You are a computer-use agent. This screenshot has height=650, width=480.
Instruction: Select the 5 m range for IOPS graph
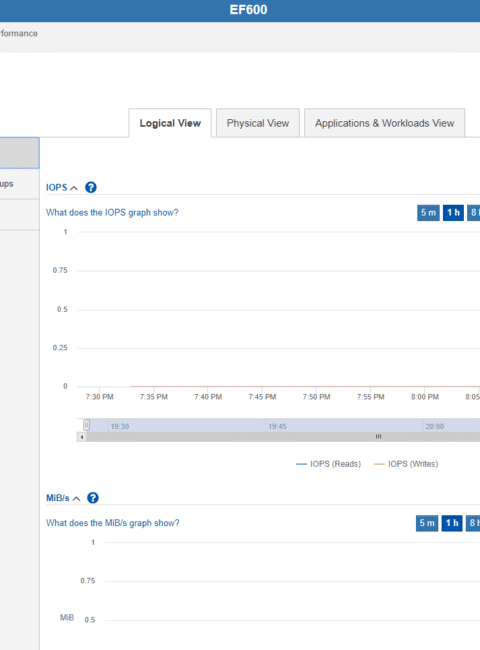pos(428,213)
